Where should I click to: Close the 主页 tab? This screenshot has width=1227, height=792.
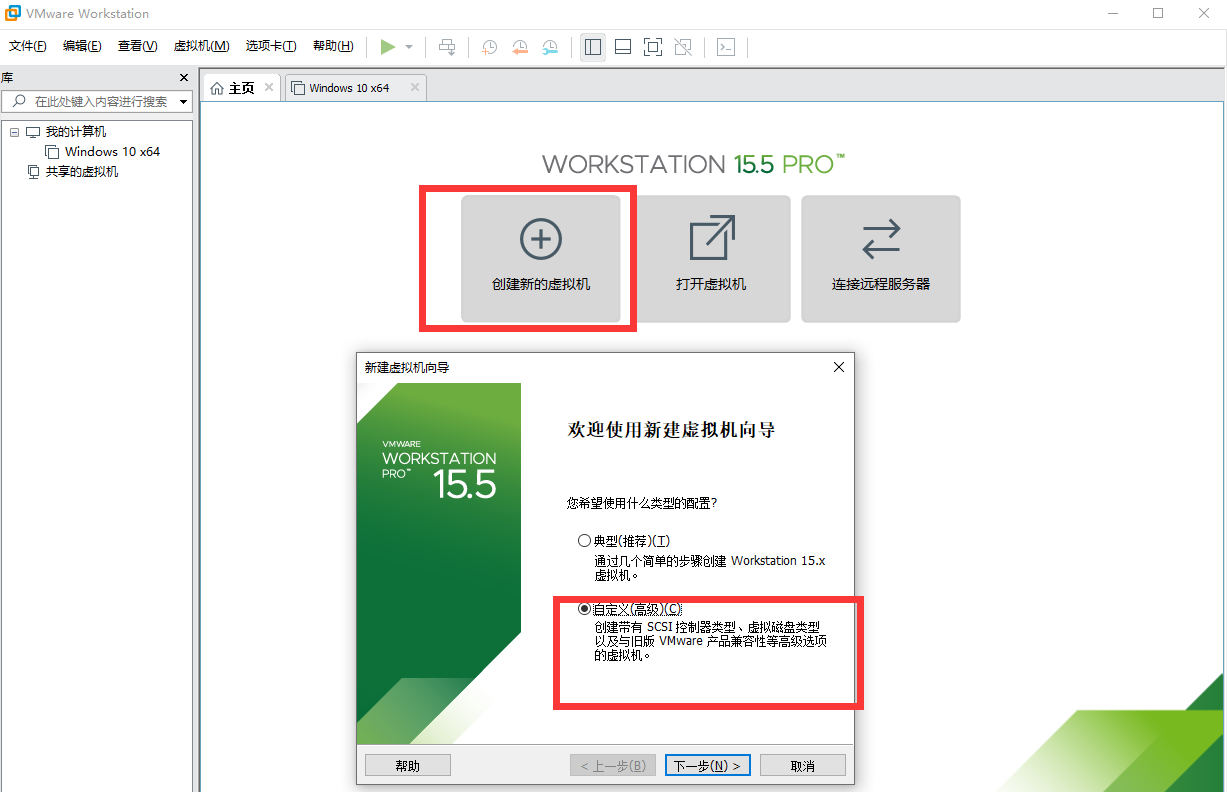269,88
